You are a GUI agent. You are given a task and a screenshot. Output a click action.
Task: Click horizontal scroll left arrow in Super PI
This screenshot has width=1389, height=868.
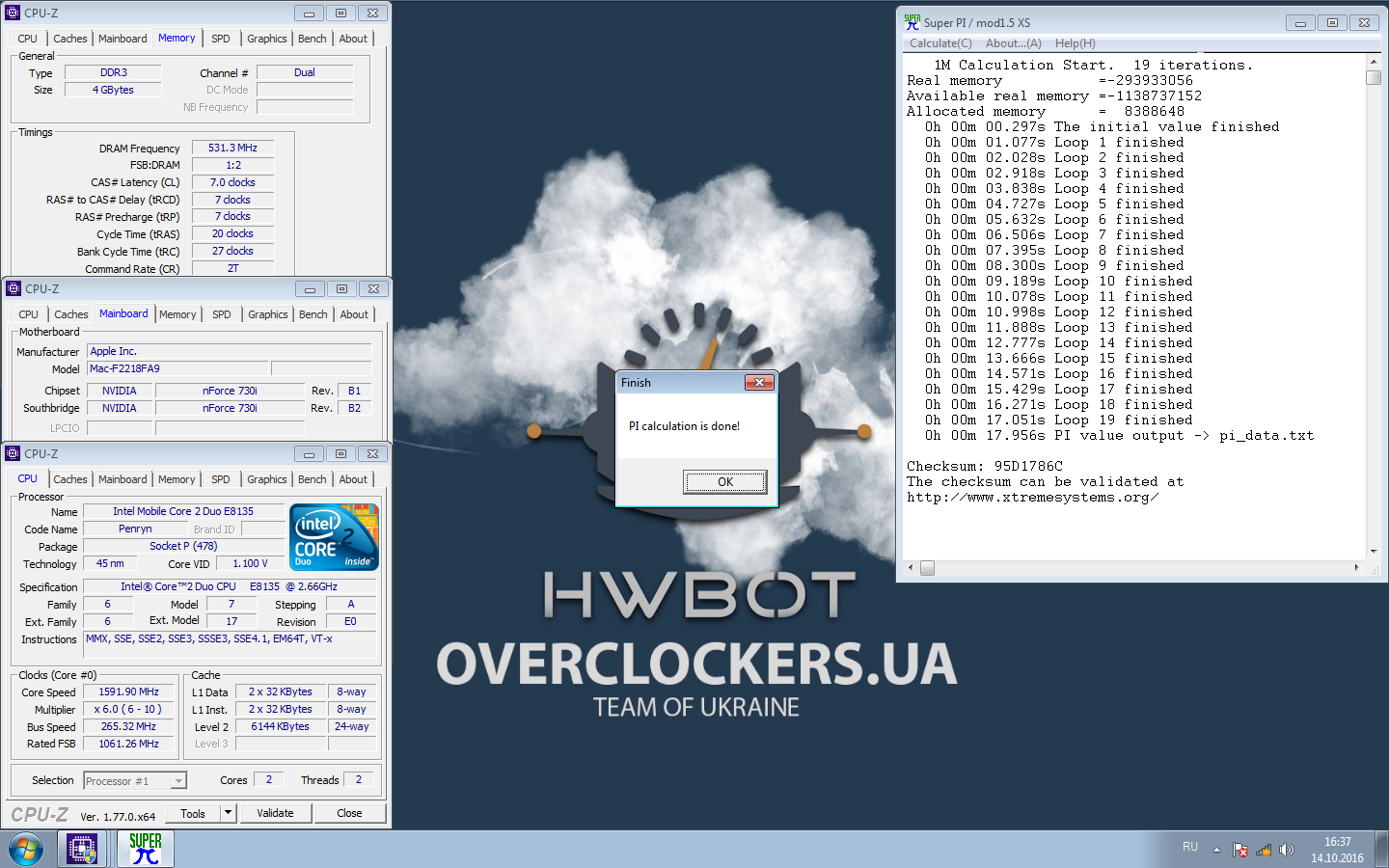point(912,568)
